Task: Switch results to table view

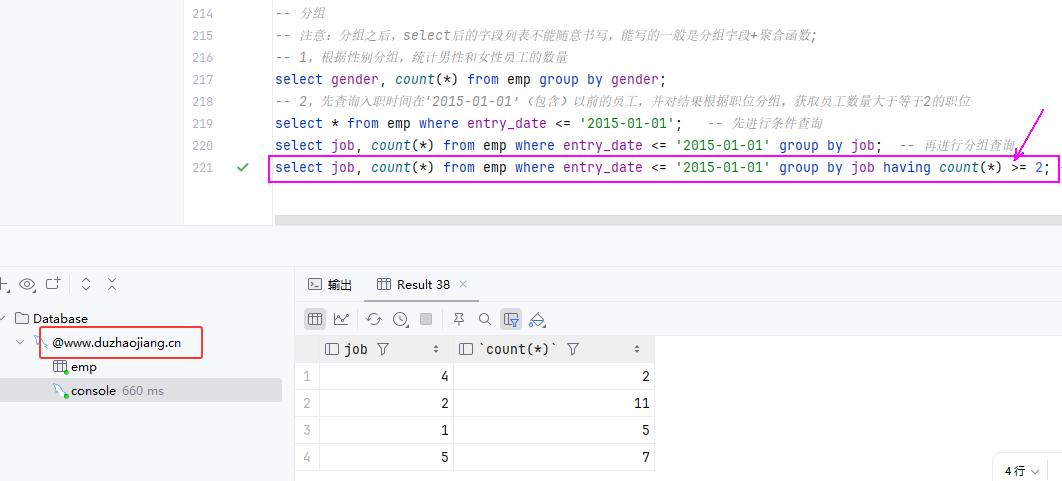Action: 315,319
